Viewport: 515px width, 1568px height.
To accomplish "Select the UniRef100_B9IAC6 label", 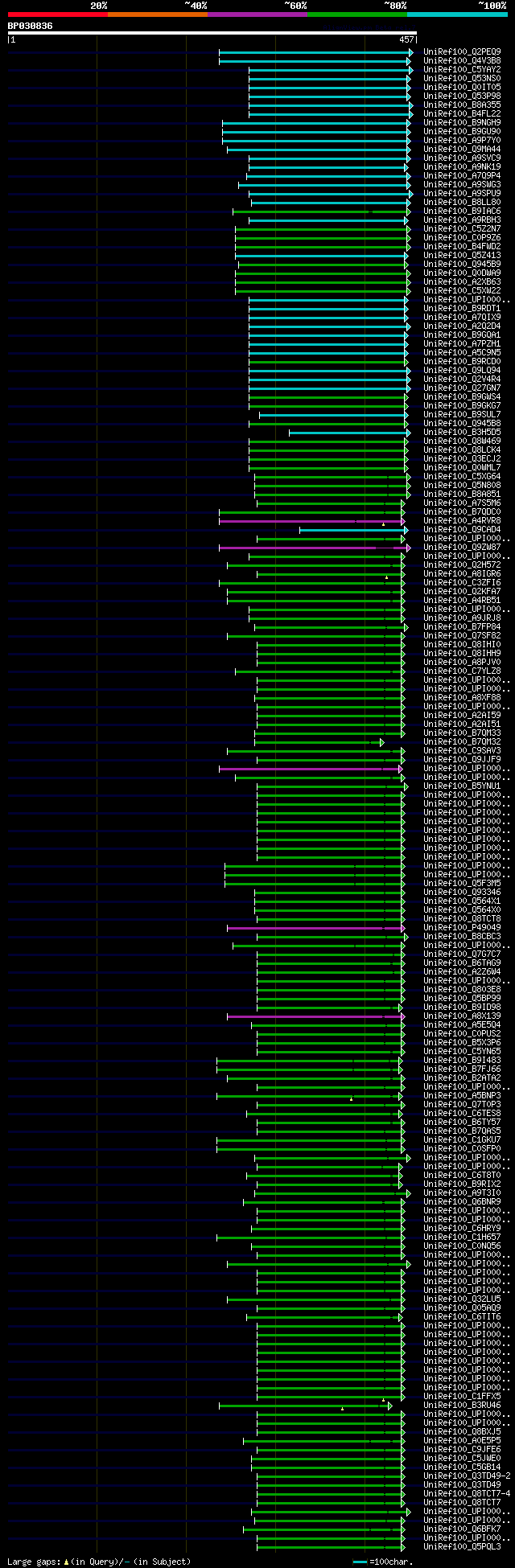I will point(462,211).
